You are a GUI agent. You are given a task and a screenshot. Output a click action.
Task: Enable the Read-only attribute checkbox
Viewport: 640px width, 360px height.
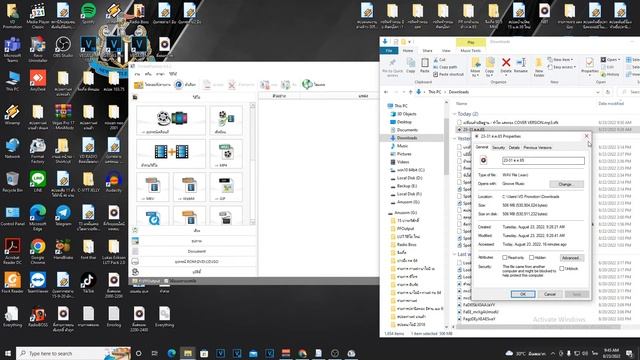click(x=505, y=258)
